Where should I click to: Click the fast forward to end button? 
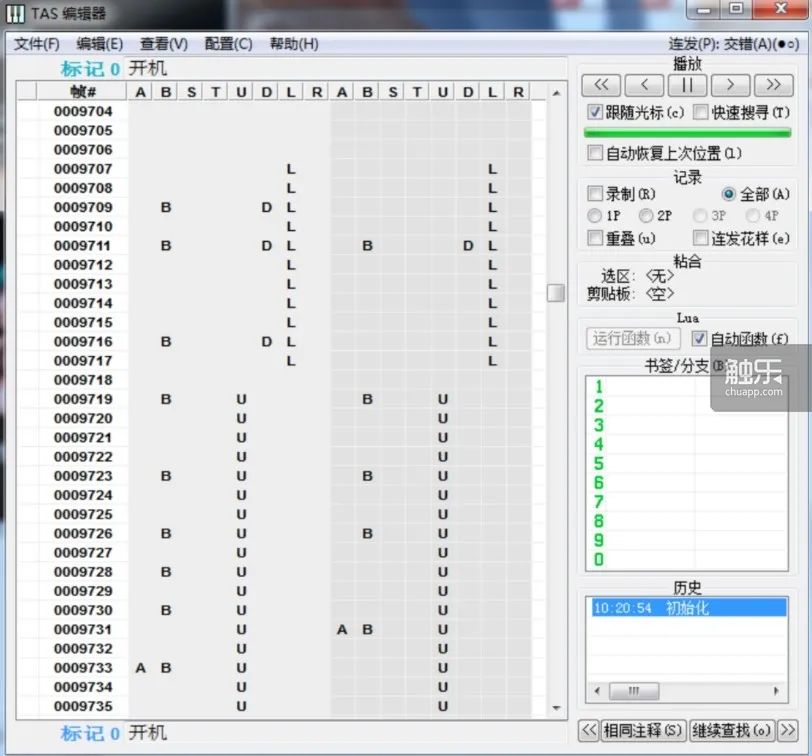(773, 85)
